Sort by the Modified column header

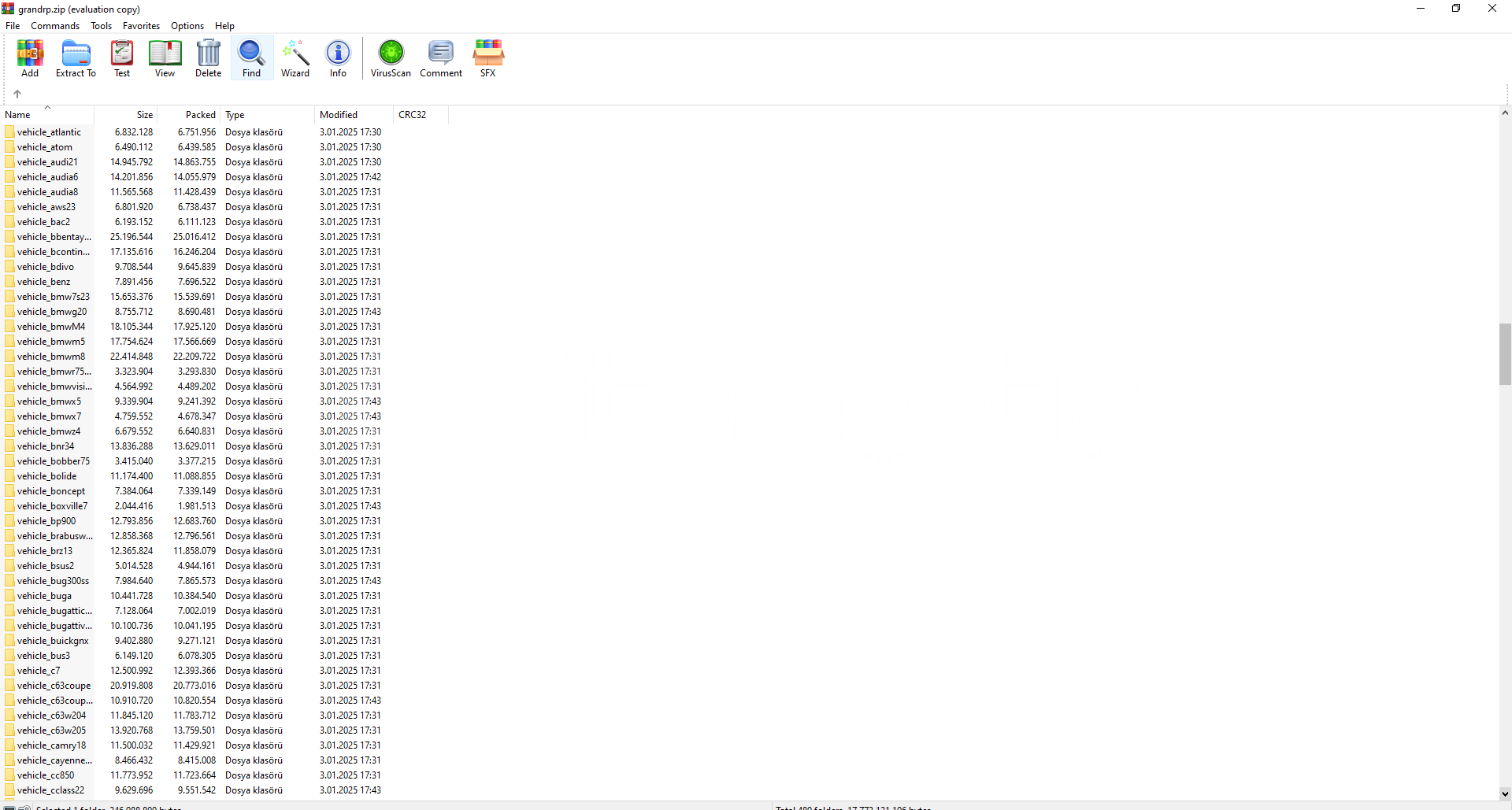coord(354,115)
